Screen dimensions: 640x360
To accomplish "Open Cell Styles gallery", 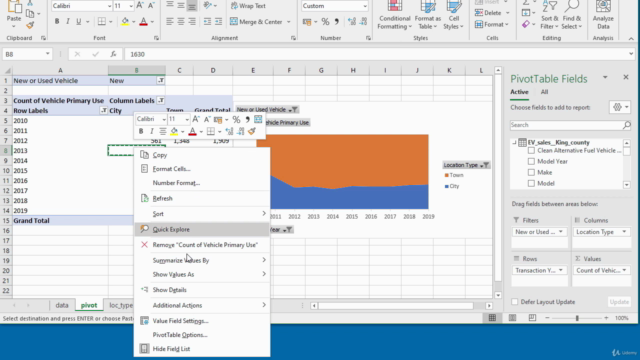I will click(453, 16).
